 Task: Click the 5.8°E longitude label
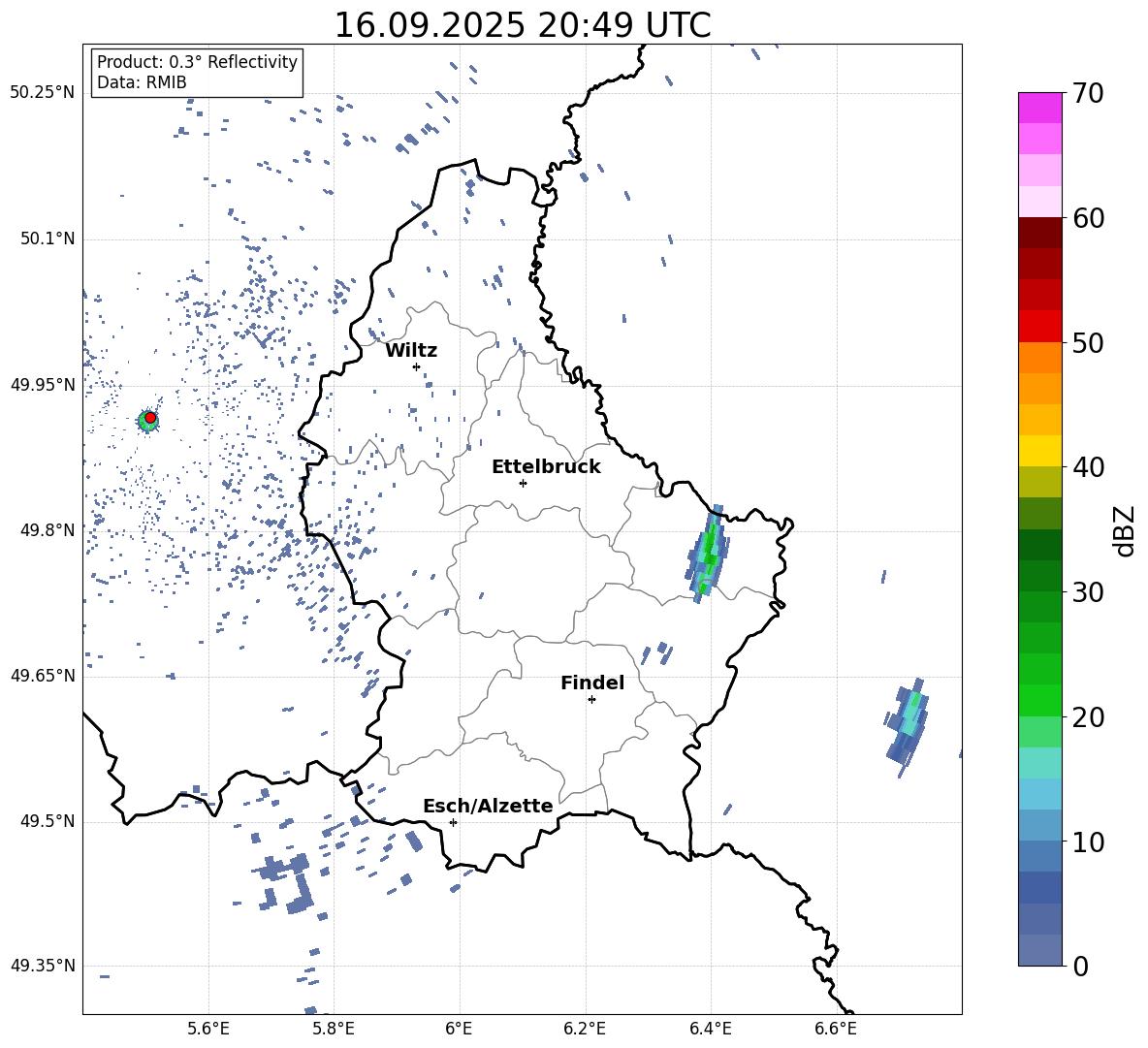pos(334,1029)
